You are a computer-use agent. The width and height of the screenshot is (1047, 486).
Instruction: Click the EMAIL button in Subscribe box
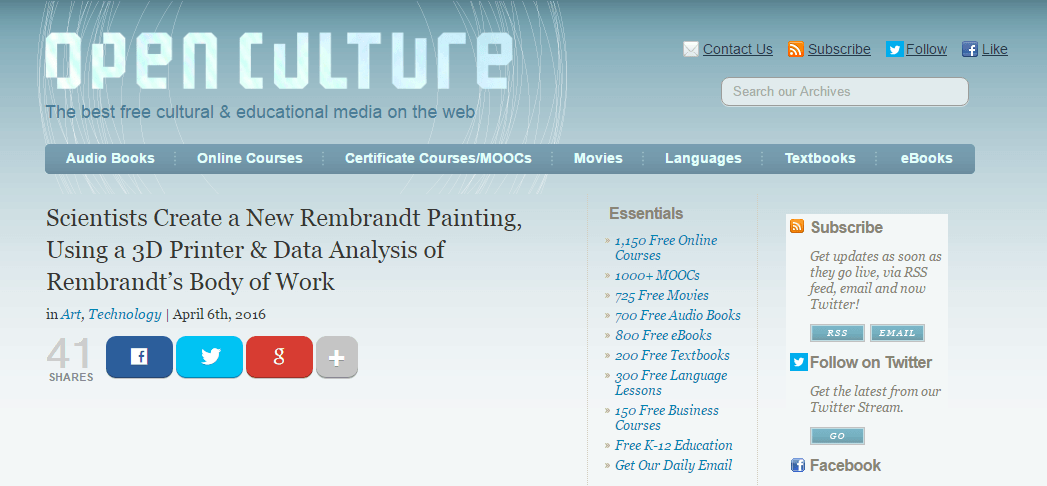pos(897,333)
